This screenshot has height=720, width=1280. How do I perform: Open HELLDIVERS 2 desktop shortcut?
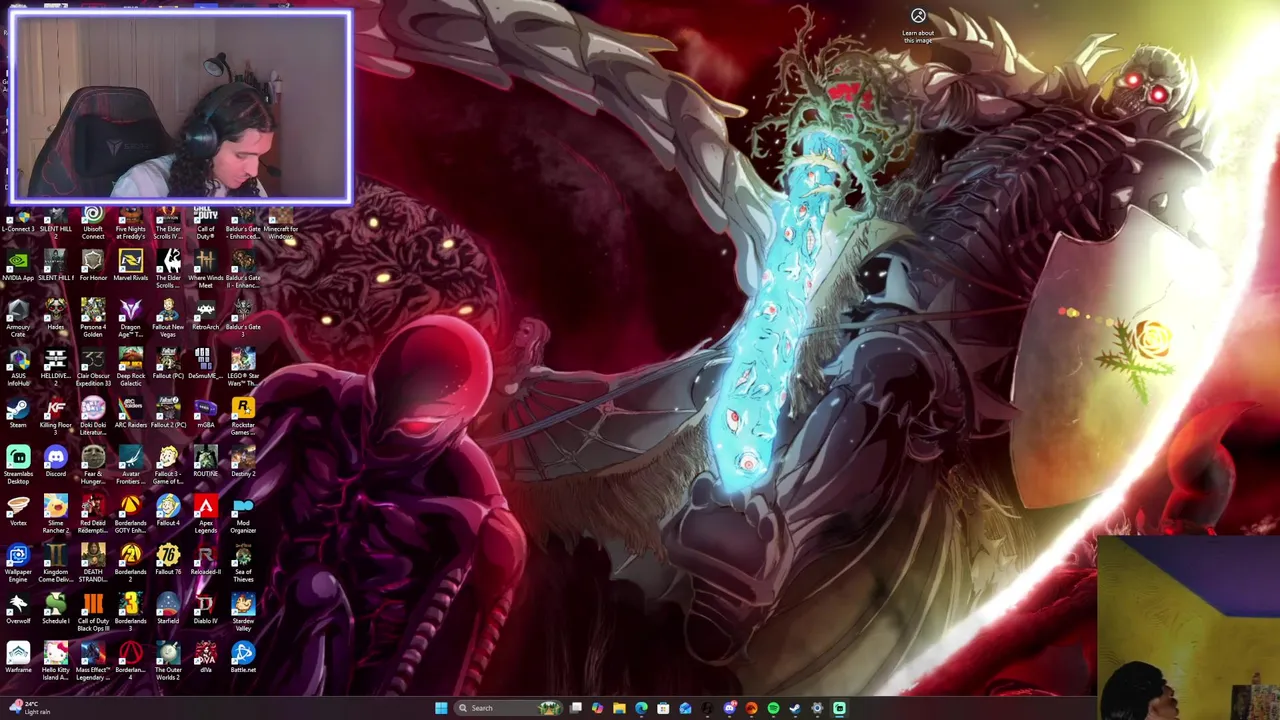click(x=55, y=368)
